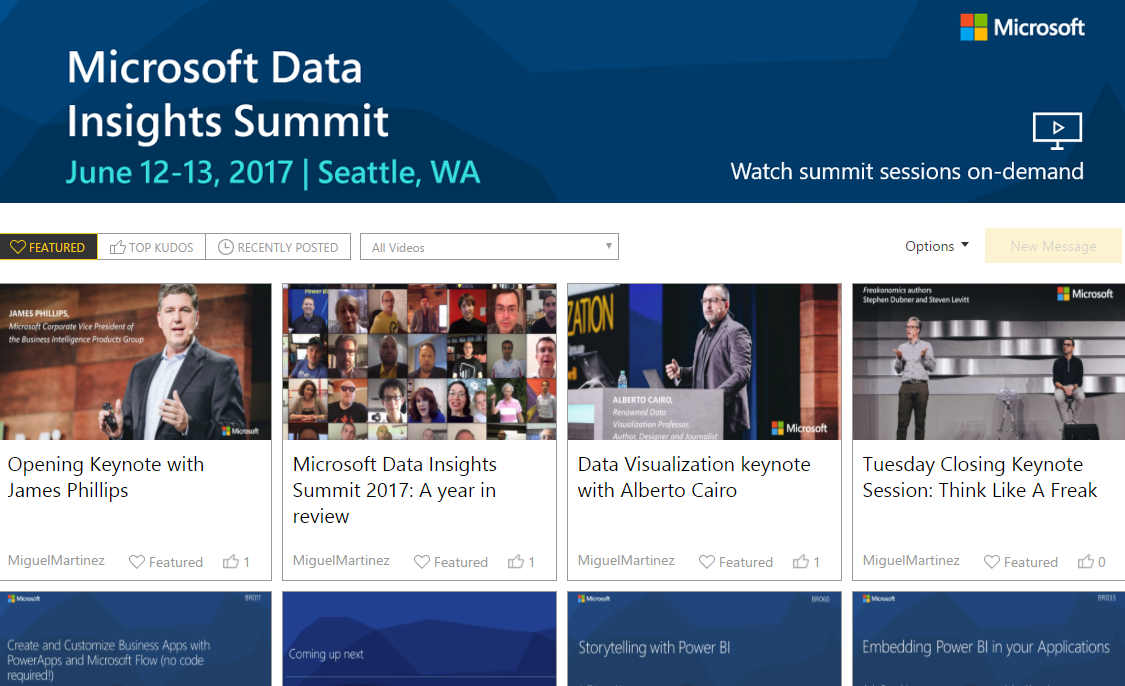The height and width of the screenshot is (686, 1125).
Task: Click the video monitor play icon
Action: coord(1057,131)
